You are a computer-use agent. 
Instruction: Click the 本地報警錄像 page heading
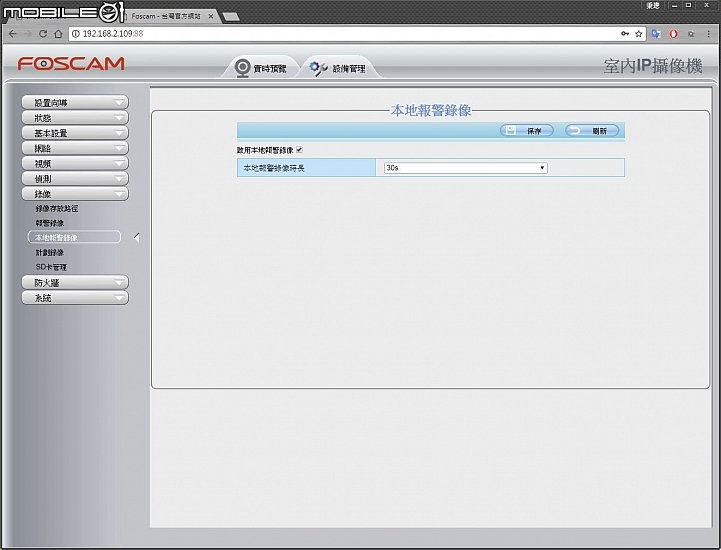click(x=431, y=110)
